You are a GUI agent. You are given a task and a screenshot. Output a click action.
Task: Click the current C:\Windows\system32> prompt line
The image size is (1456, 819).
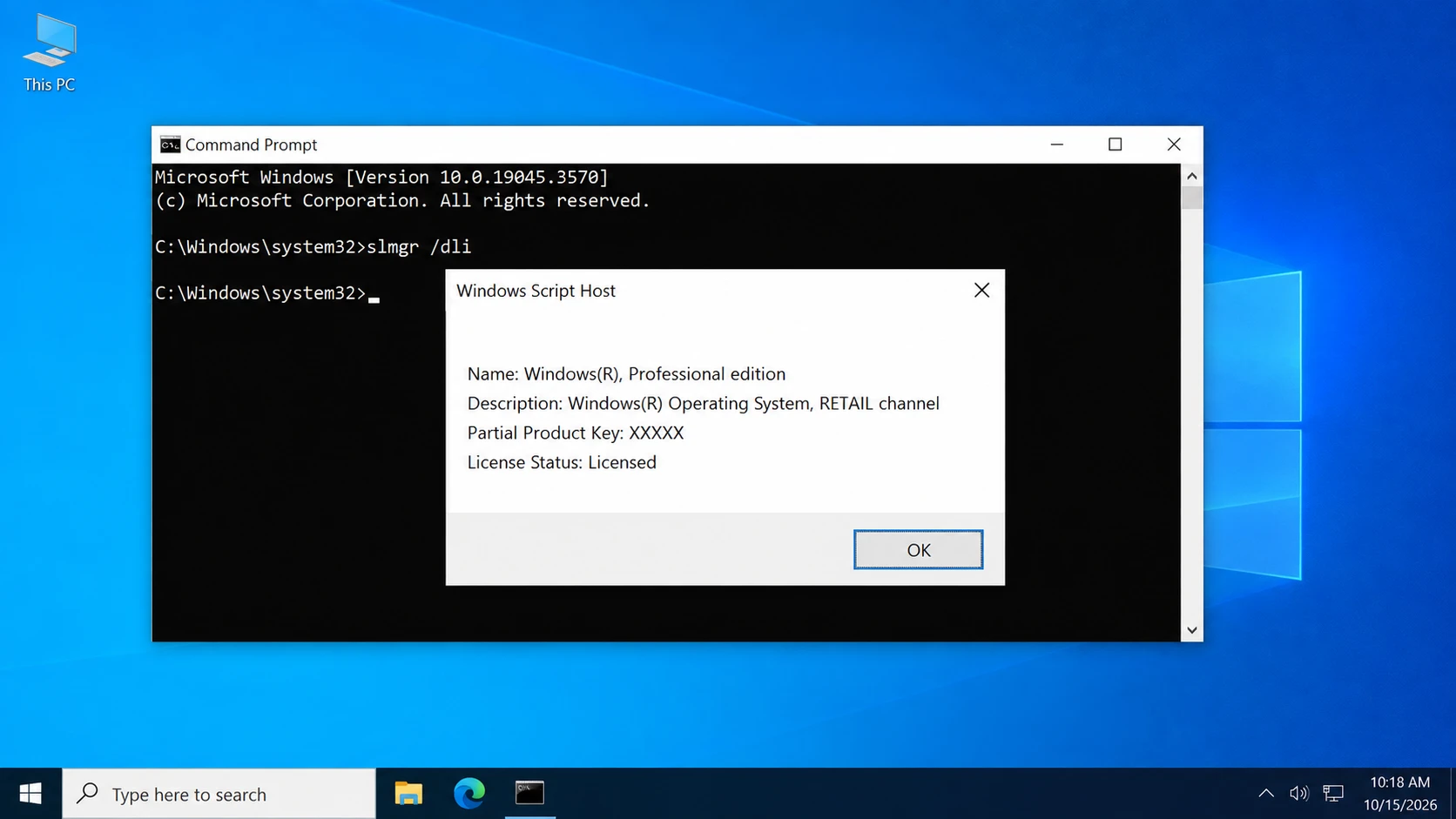pyautogui.click(x=266, y=293)
